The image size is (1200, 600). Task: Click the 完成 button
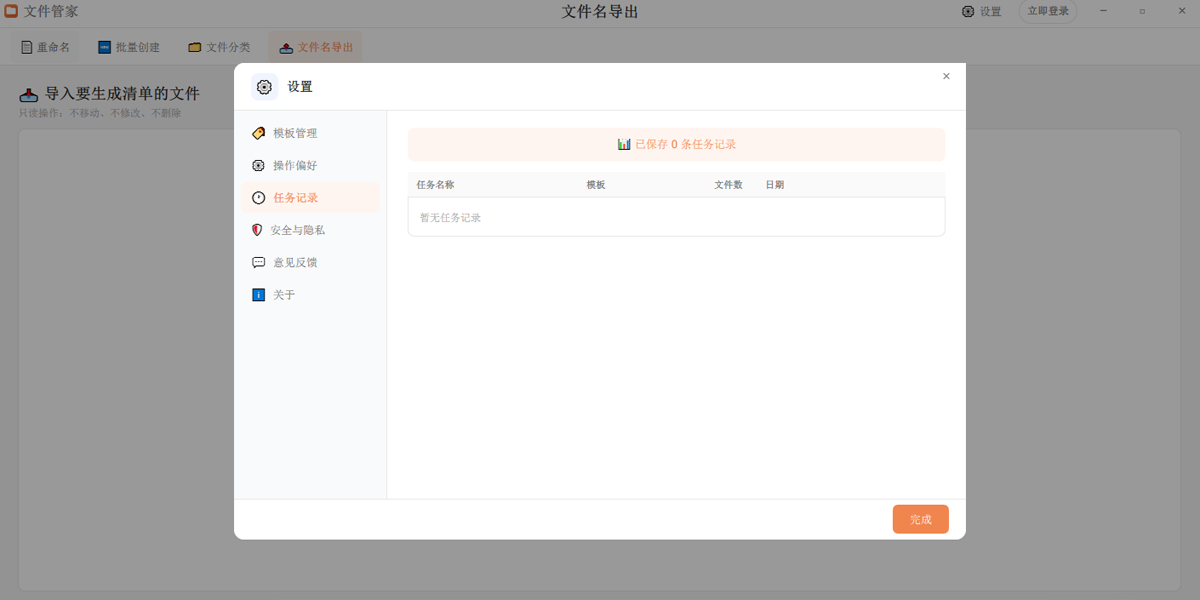click(x=921, y=519)
